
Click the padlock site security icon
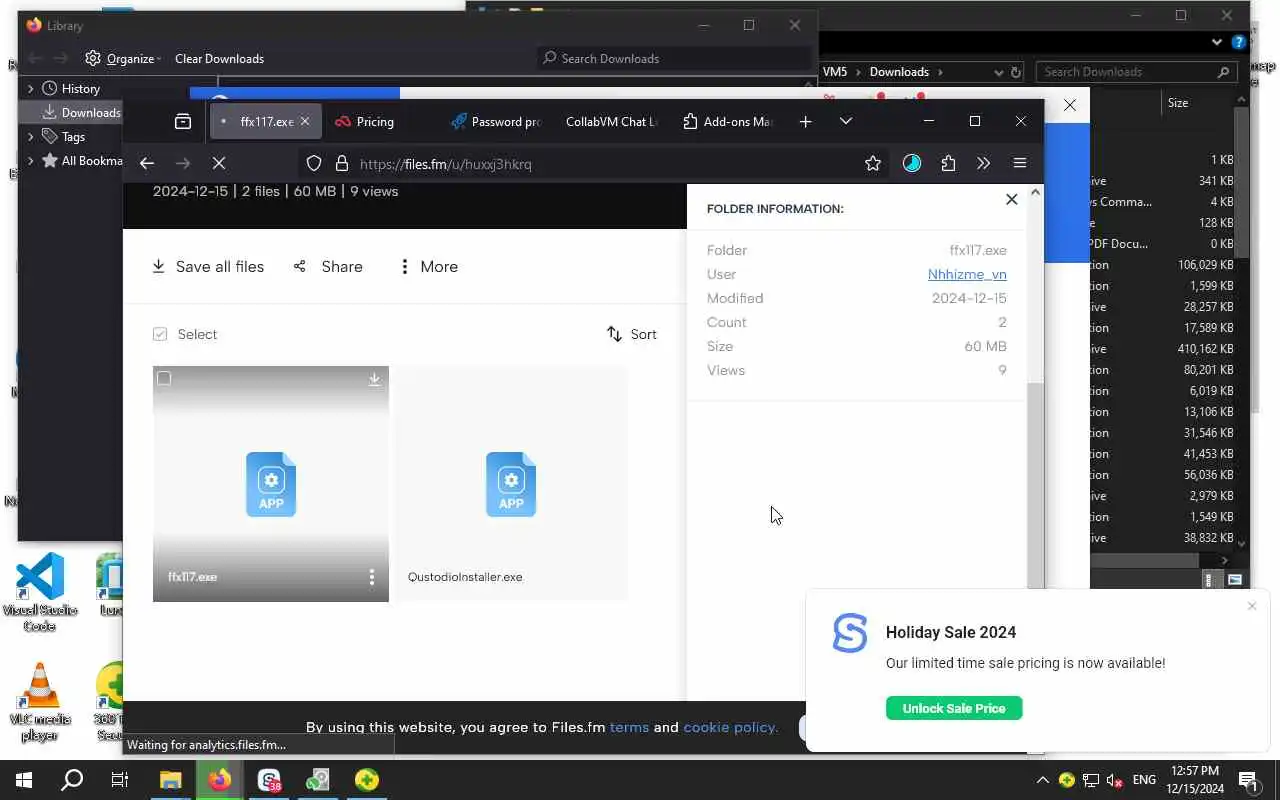341,163
